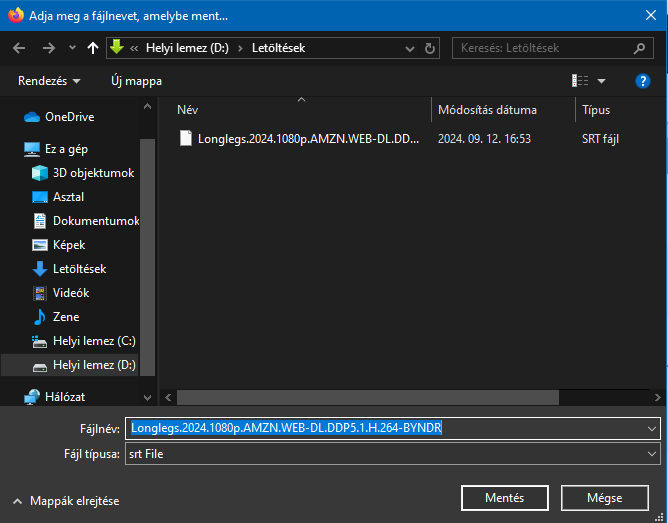Go back with the left arrow
668x523 pixels.
19,48
